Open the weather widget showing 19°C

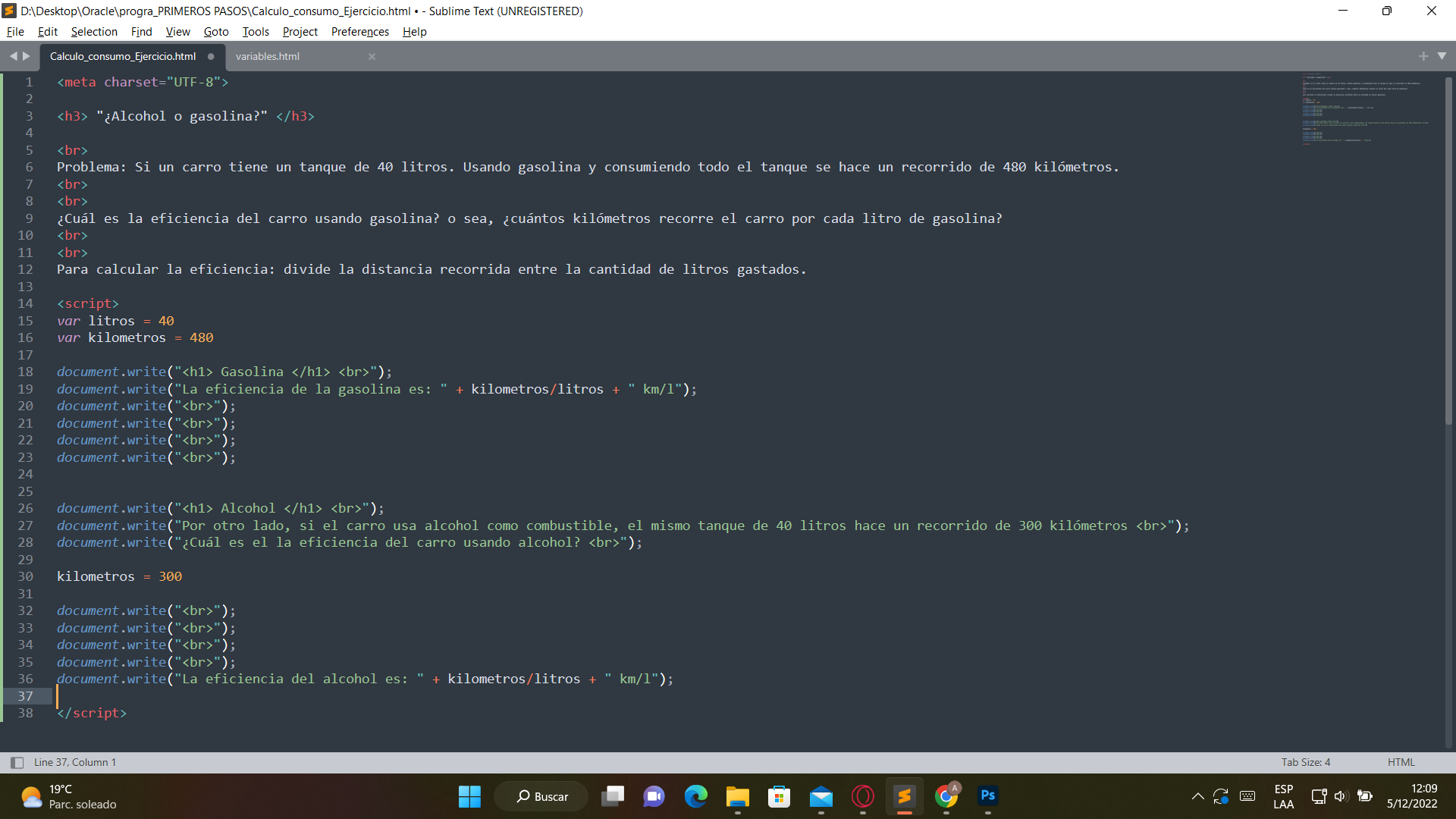[68, 796]
